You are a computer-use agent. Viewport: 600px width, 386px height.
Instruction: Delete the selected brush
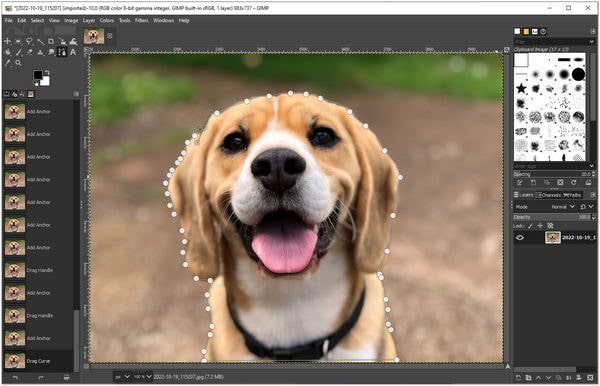coord(560,182)
